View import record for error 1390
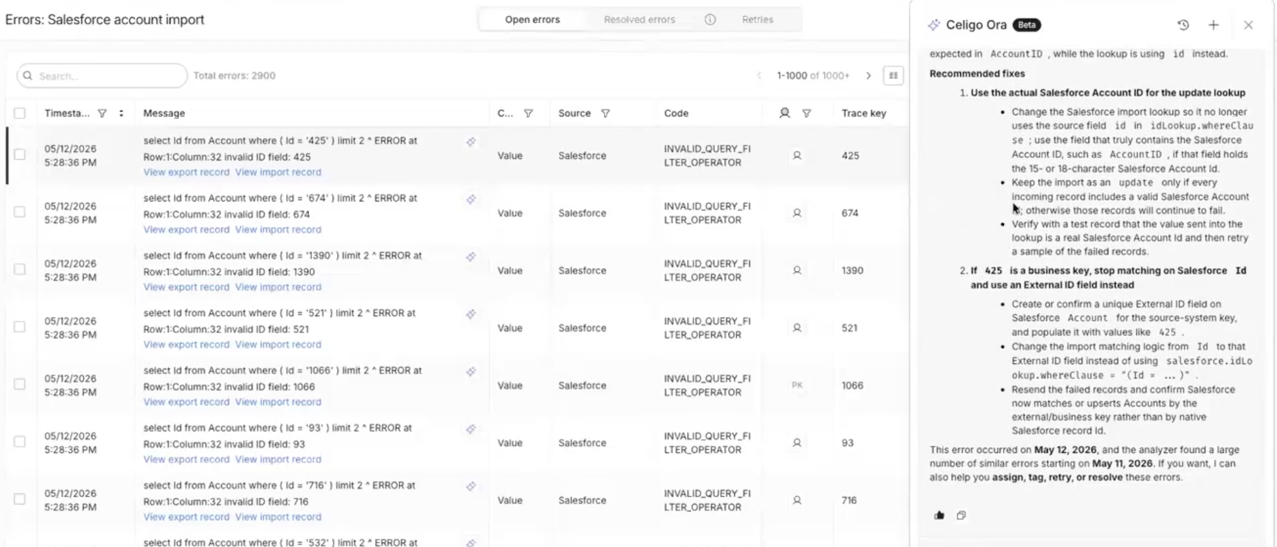 pos(278,287)
